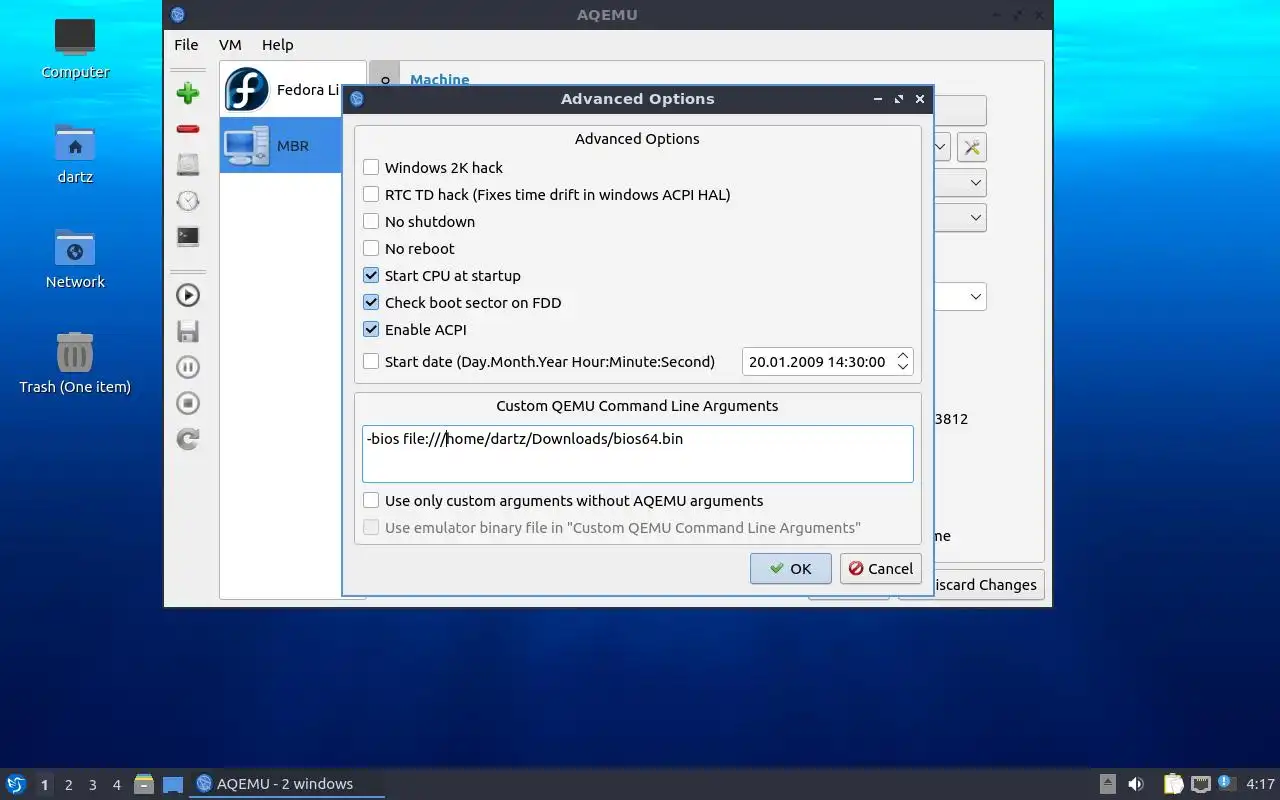Uncheck Start CPU at startup
The height and width of the screenshot is (800, 1280).
[371, 276]
